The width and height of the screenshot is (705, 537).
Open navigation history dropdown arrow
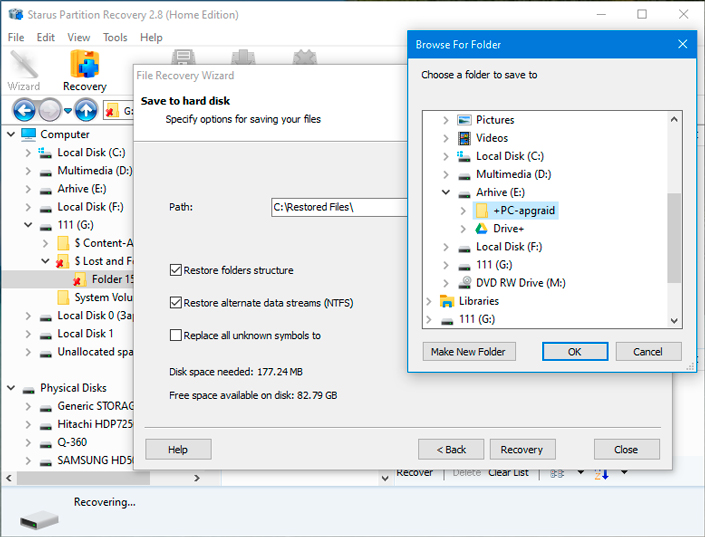tap(67, 110)
